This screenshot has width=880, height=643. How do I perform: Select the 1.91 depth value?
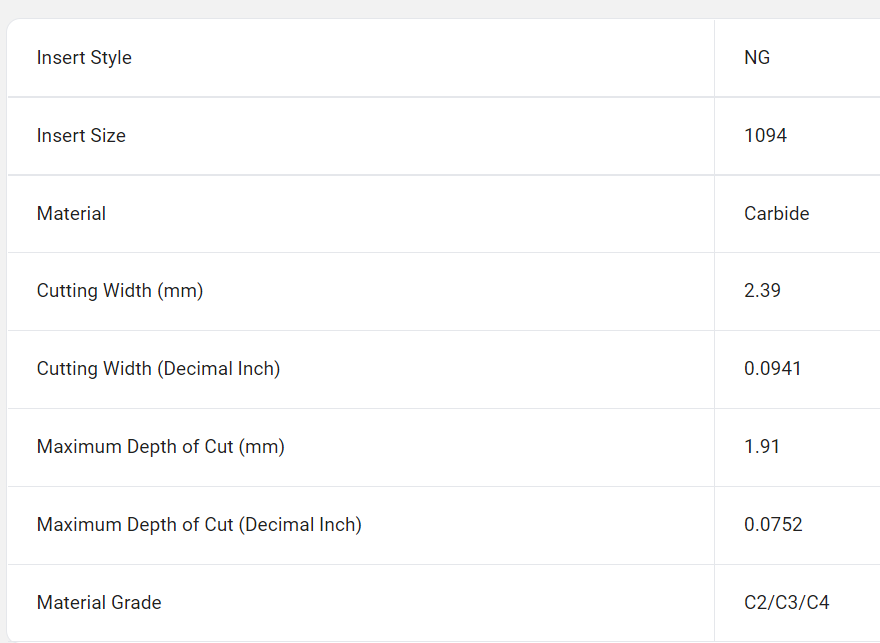point(762,447)
